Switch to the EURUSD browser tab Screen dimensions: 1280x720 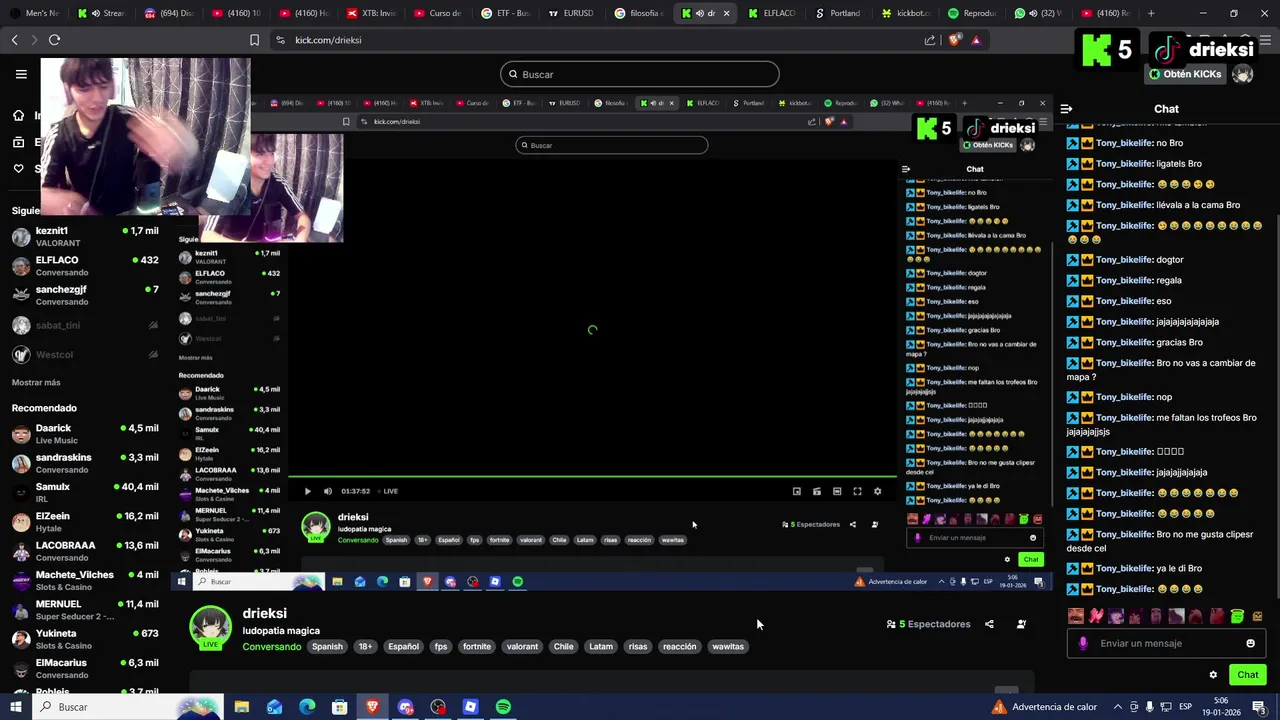pyautogui.click(x=570, y=13)
